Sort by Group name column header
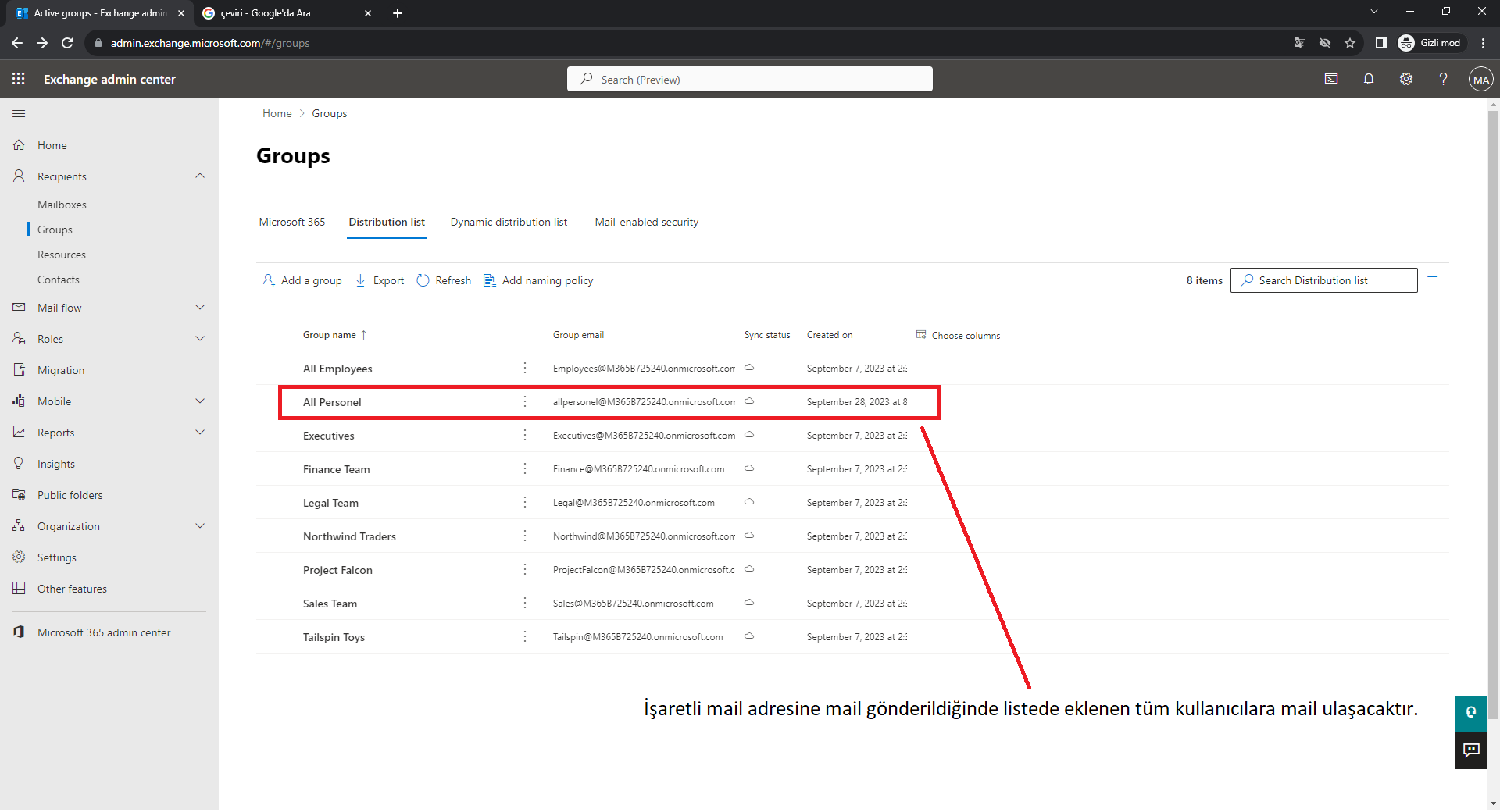 click(x=330, y=335)
